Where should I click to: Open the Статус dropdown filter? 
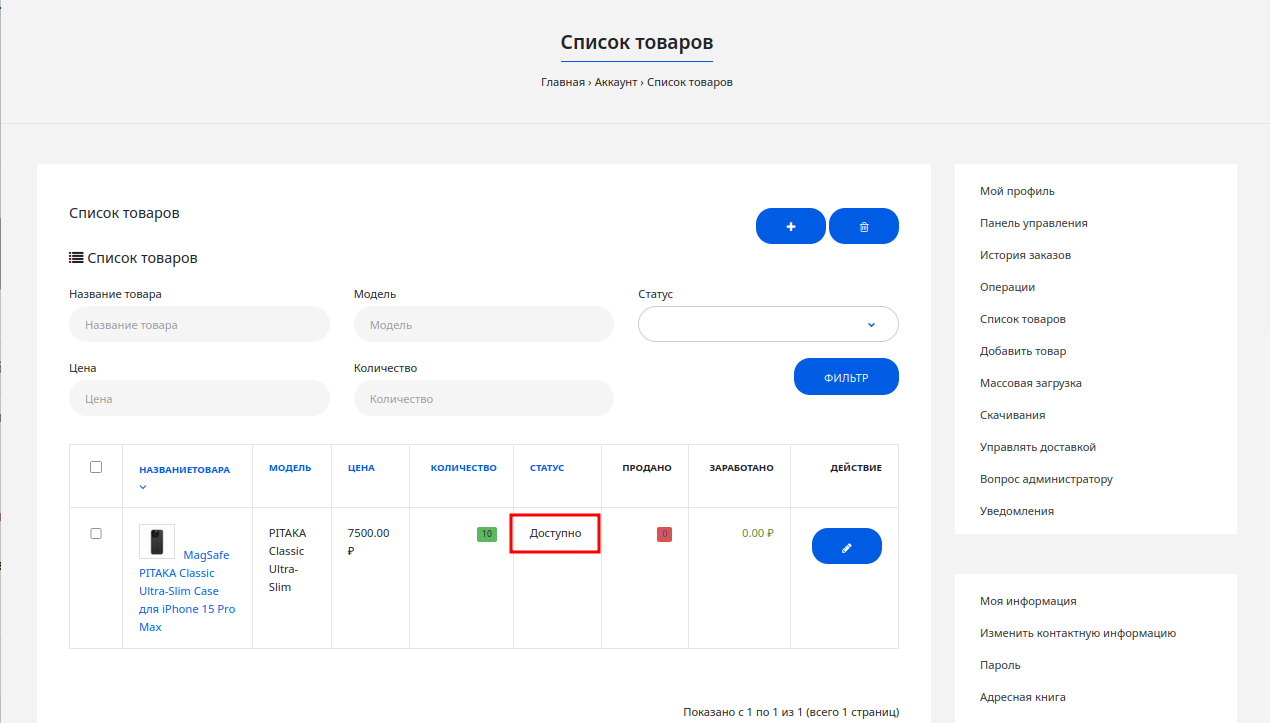(x=767, y=324)
